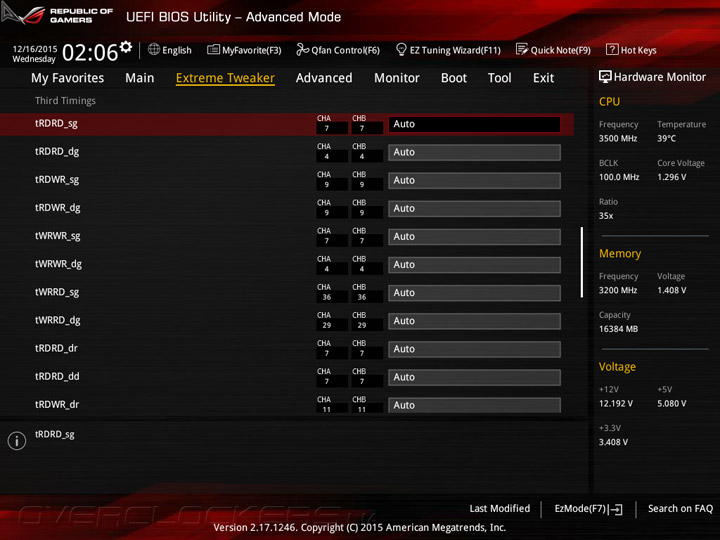Go to the Tool tab
The image size is (720, 540).
tap(500, 78)
